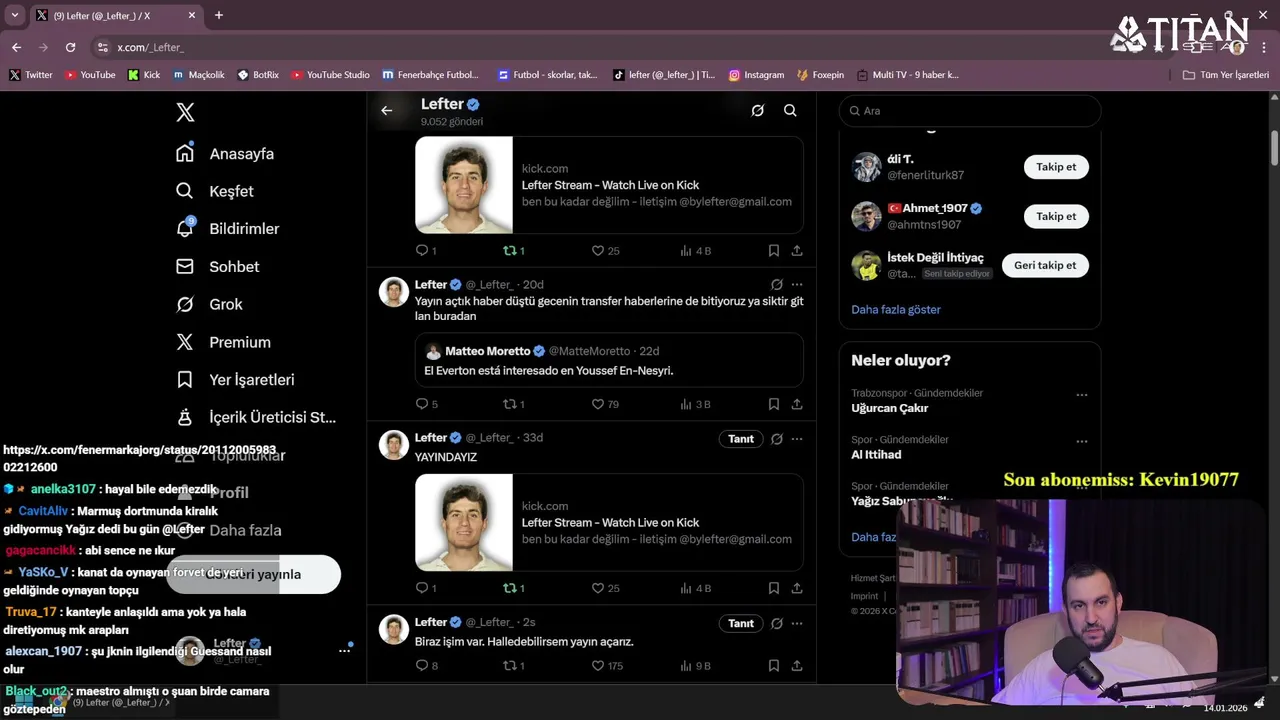1280x720 pixels.
Task: Follow áli T. with Takip et
Action: pyautogui.click(x=1056, y=167)
